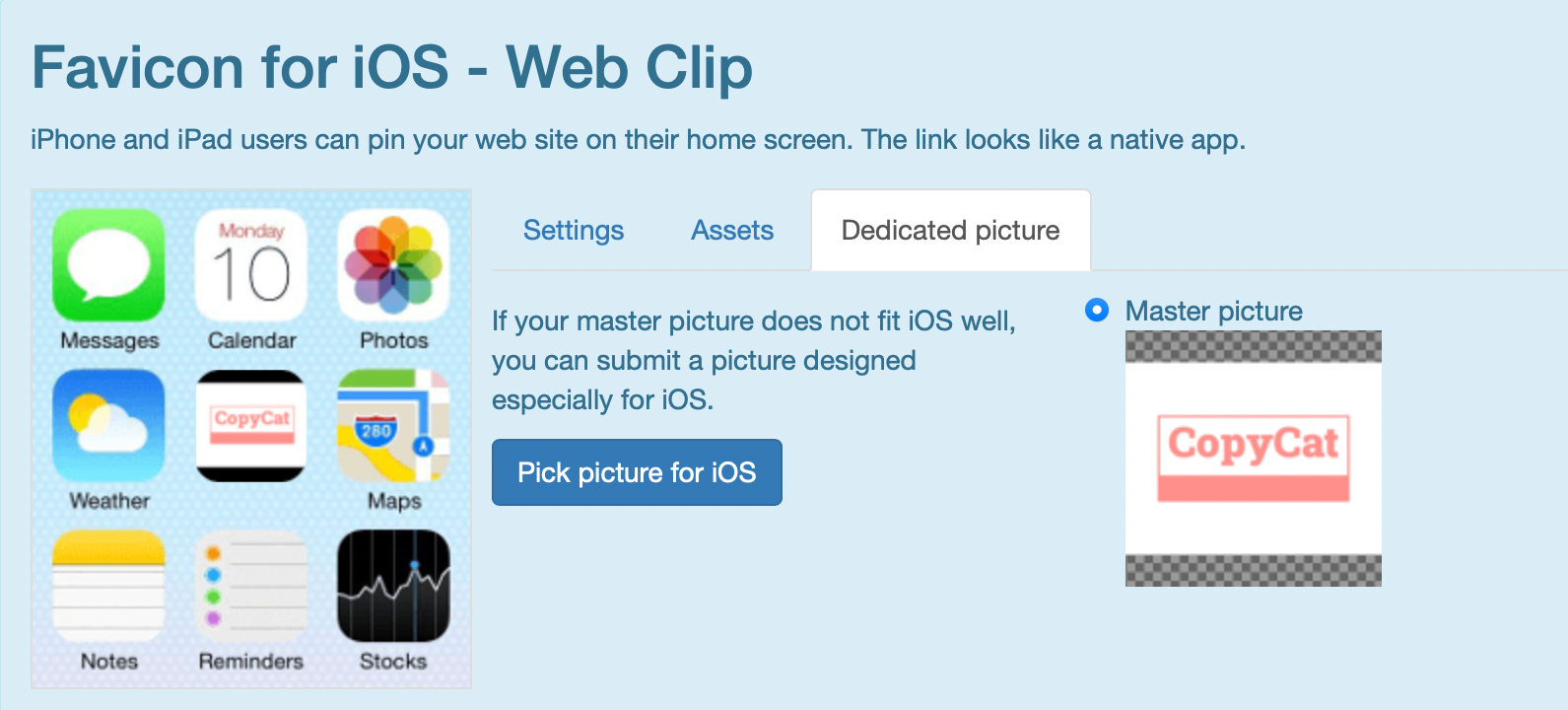Click the Reminders app icon

point(251,587)
